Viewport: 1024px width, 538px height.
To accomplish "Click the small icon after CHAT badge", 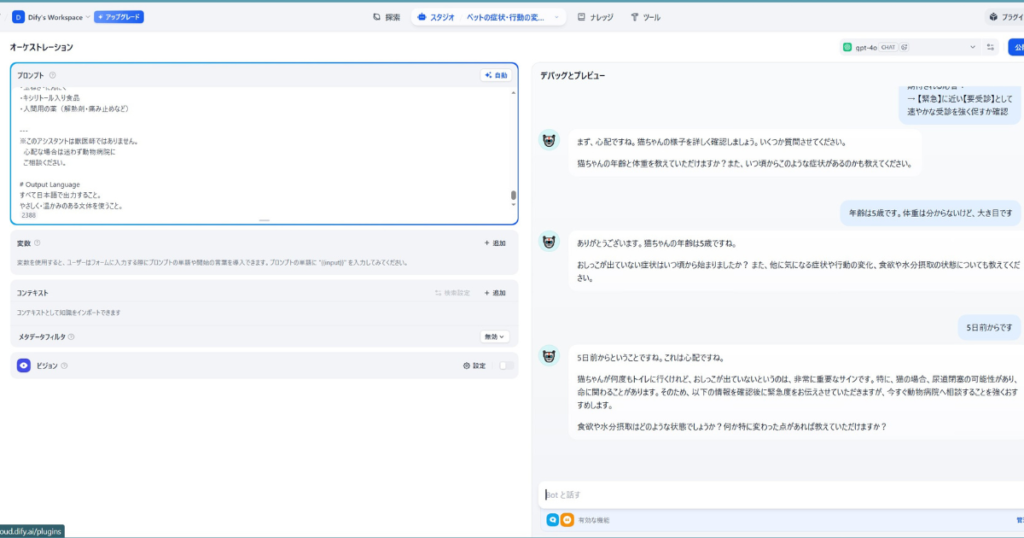I will tap(904, 47).
